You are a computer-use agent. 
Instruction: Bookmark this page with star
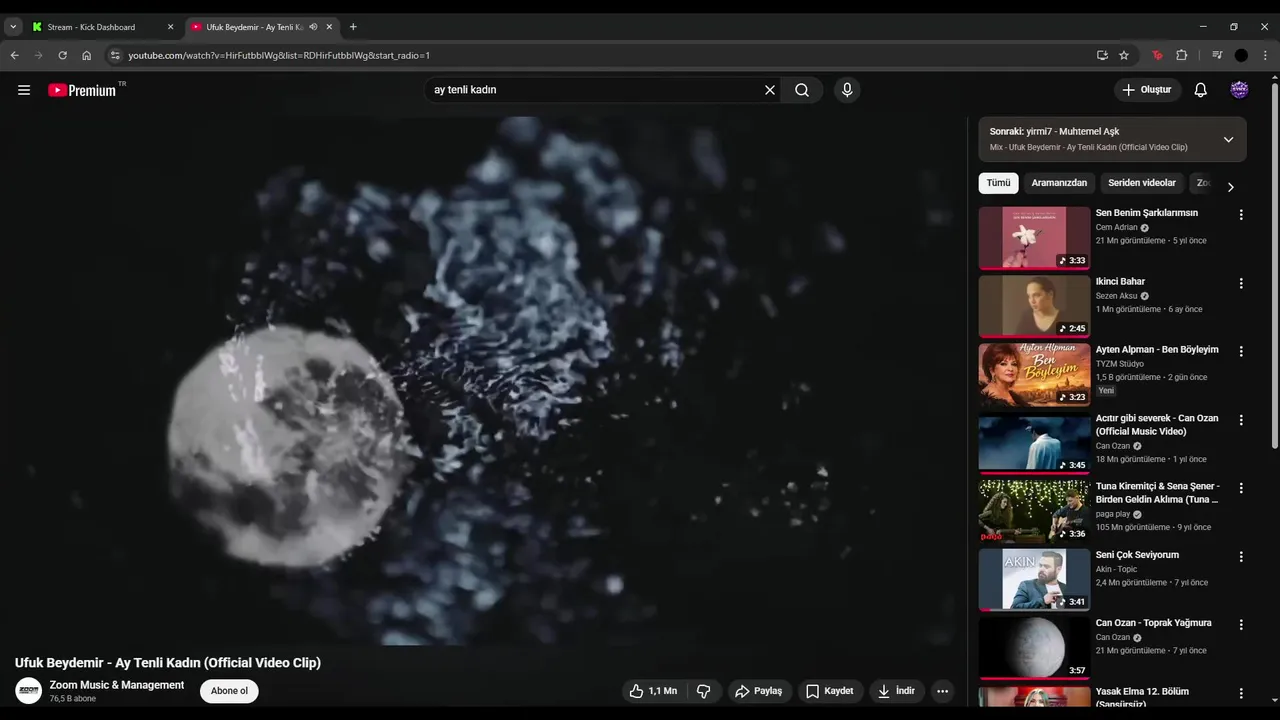pos(1124,55)
